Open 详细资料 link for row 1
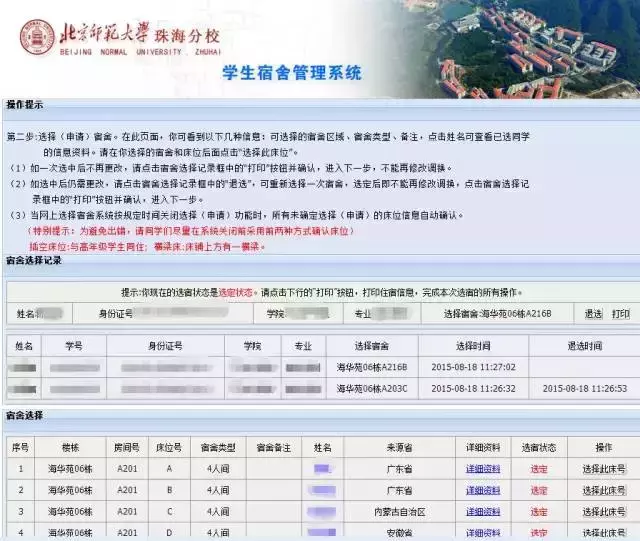This screenshot has width=640, height=541. [x=483, y=469]
